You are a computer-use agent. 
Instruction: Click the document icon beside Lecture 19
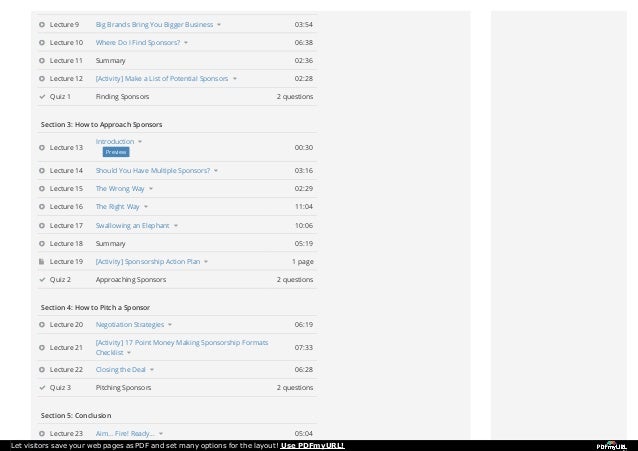42,262
